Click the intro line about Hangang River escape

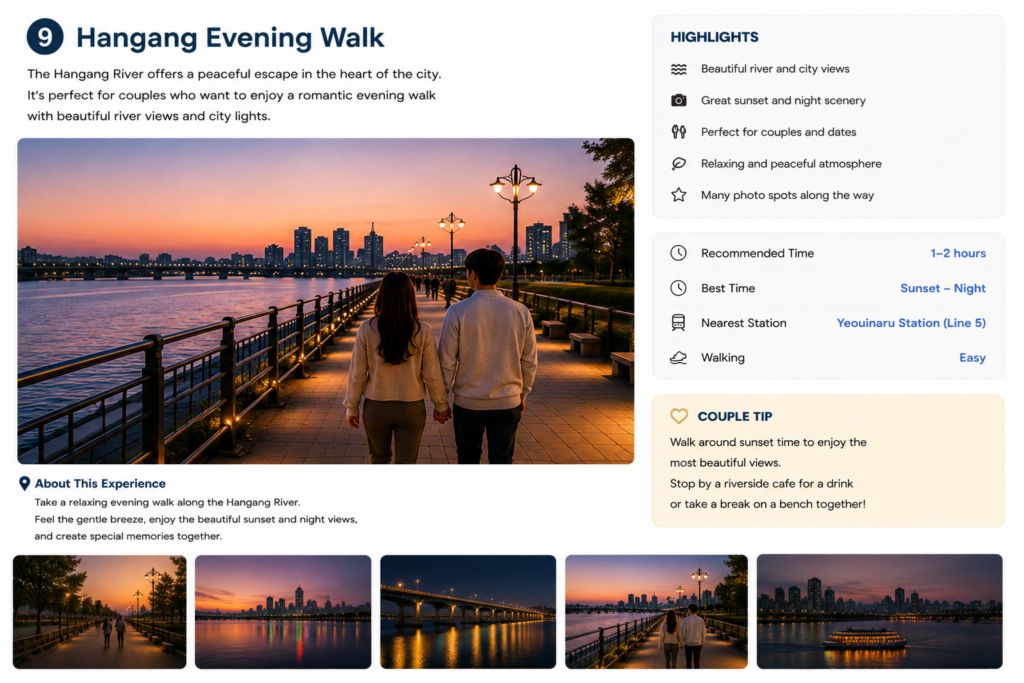(x=234, y=74)
